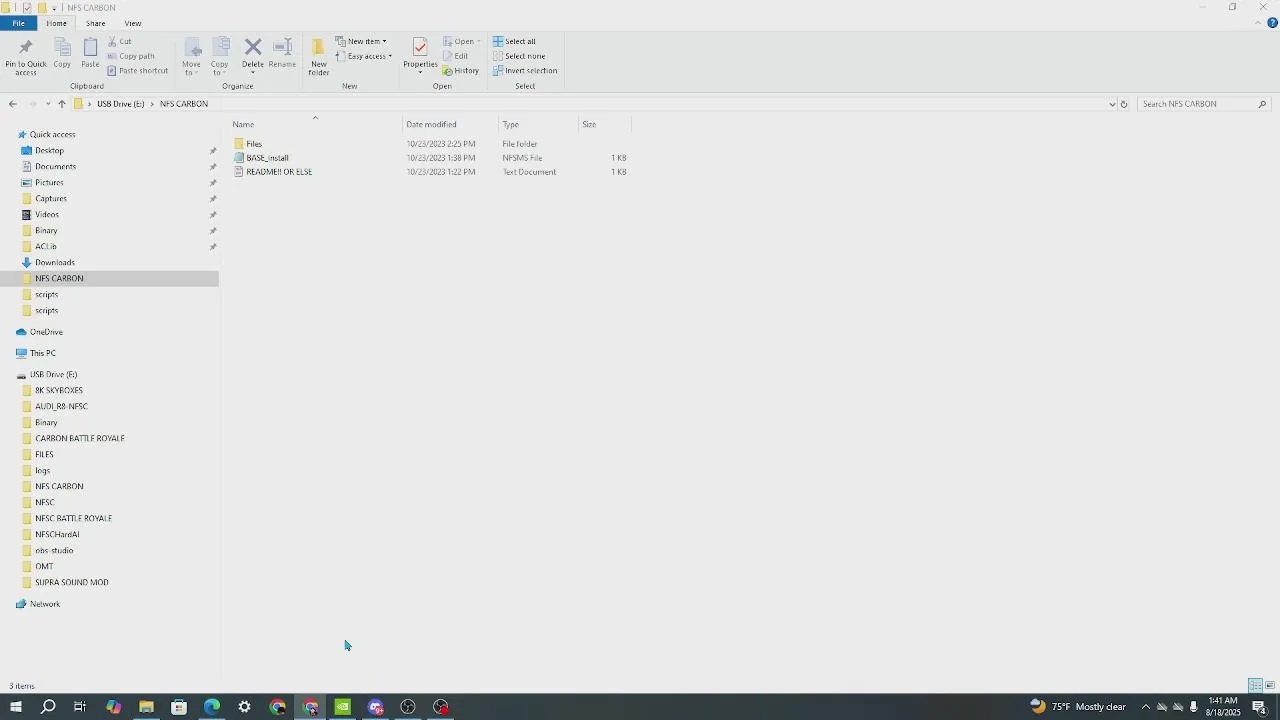Switch to the View ribbon tab
The width and height of the screenshot is (1280, 720).
(x=133, y=23)
